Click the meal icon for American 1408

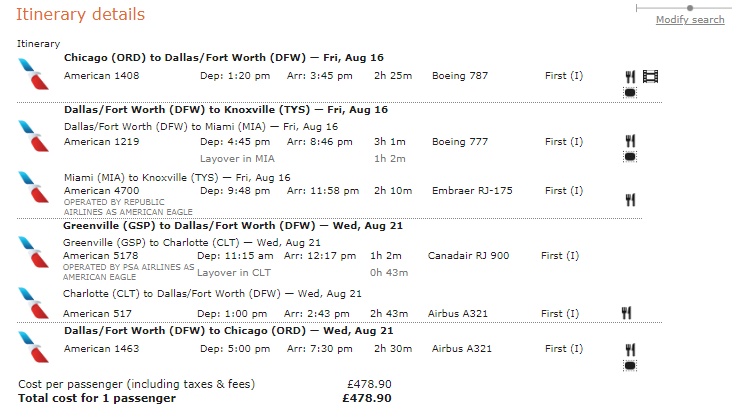coord(630,76)
